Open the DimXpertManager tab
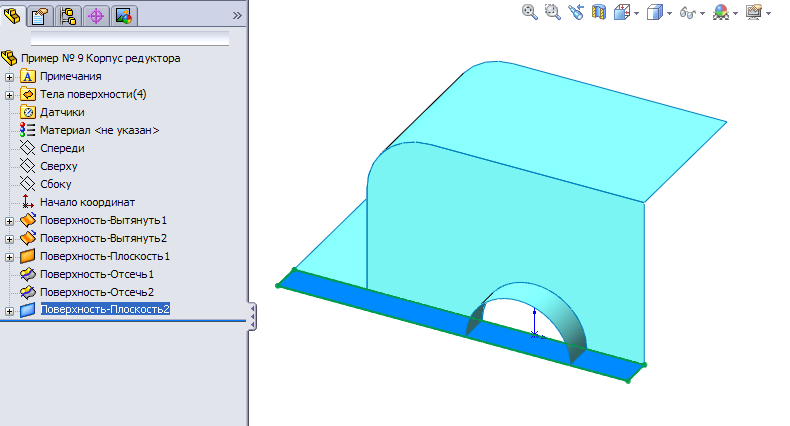This screenshot has height=426, width=790. 96,16
